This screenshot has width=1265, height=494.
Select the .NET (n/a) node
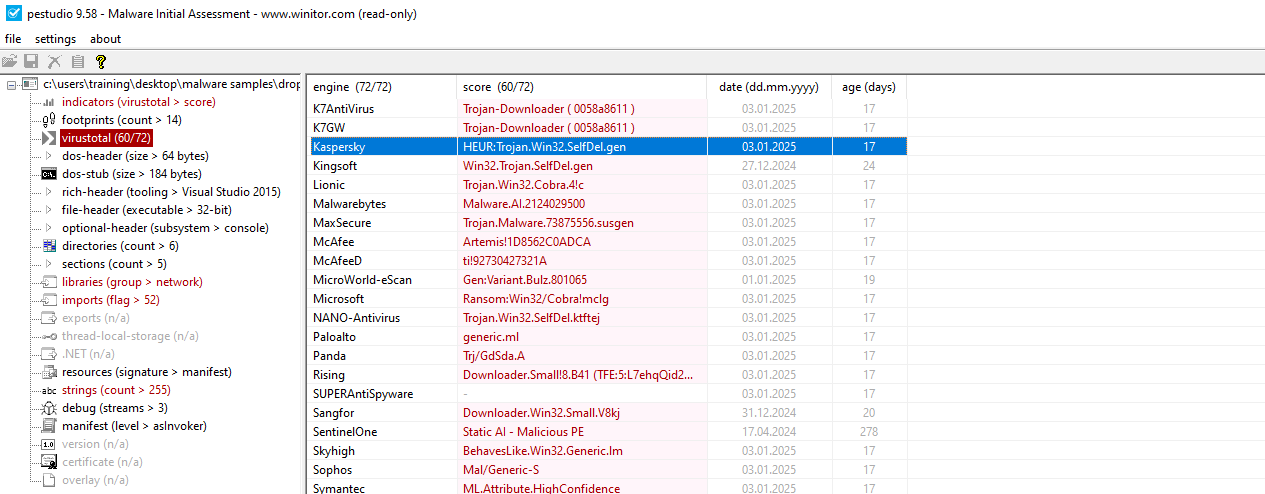pos(88,354)
